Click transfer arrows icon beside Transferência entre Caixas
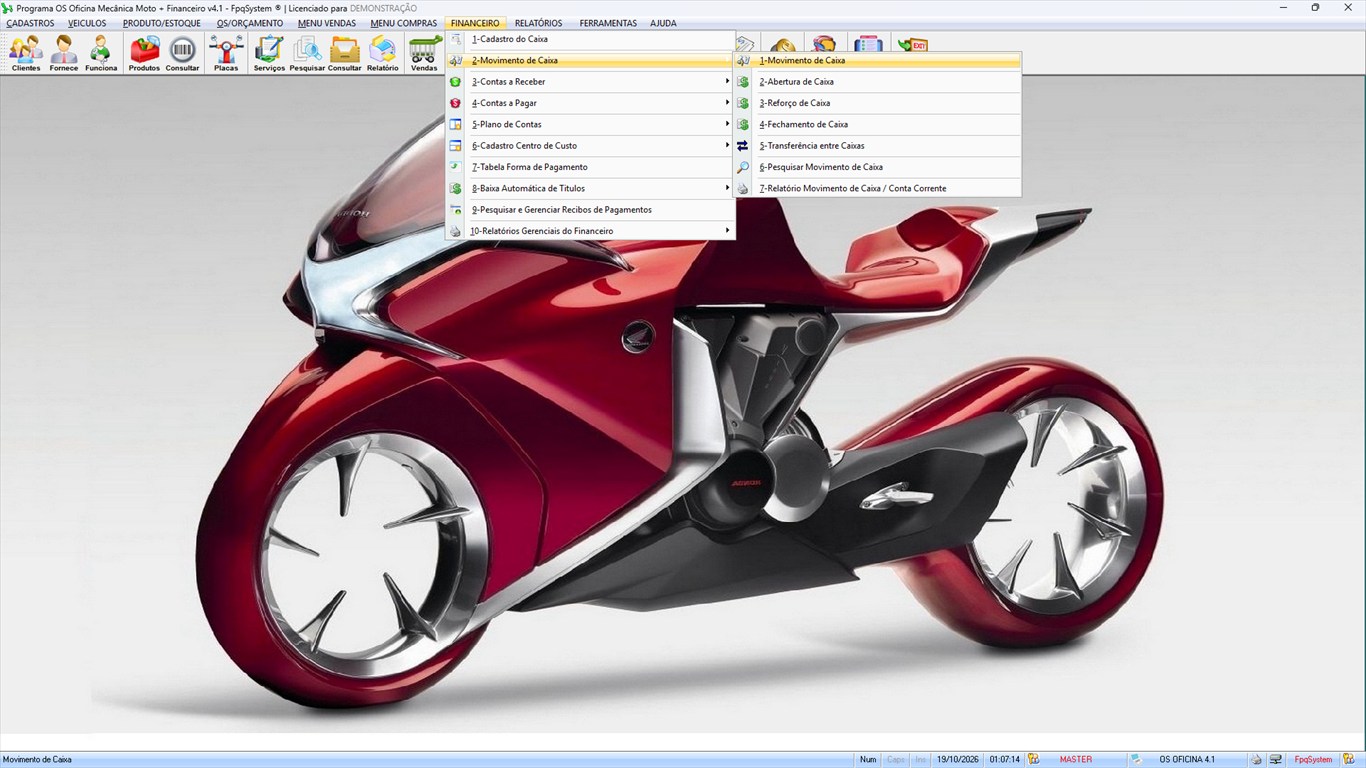Viewport: 1366px width, 768px height. tap(742, 146)
